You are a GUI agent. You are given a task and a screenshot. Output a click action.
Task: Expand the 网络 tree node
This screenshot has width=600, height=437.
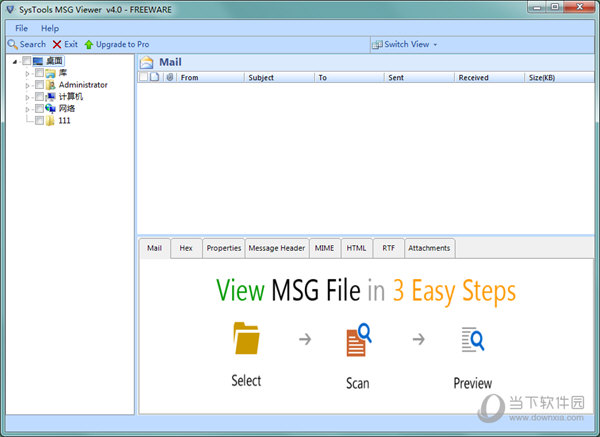point(27,109)
